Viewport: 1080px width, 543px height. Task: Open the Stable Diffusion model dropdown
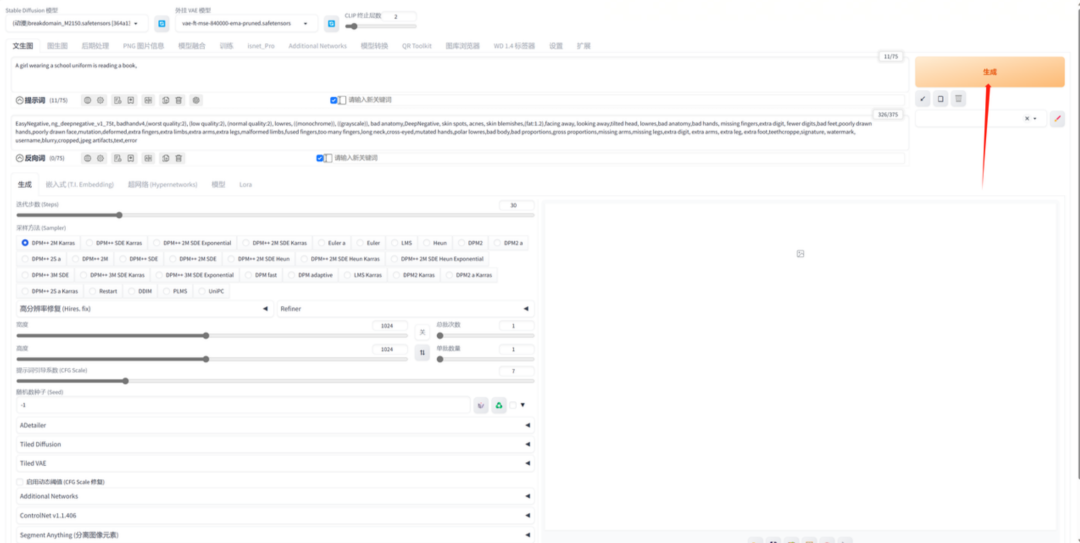pos(77,23)
